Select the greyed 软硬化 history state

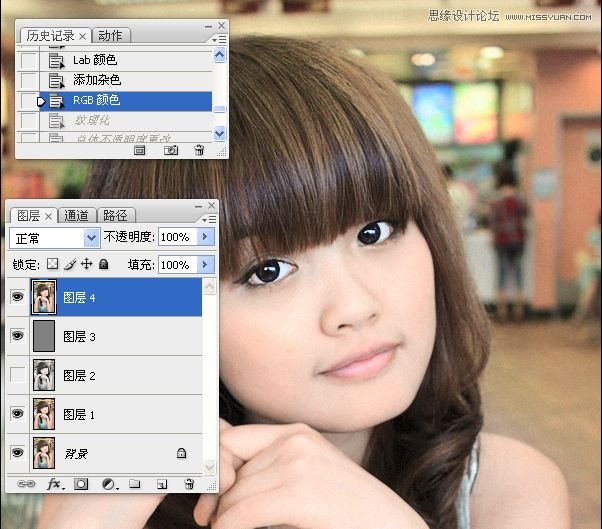click(x=126, y=121)
